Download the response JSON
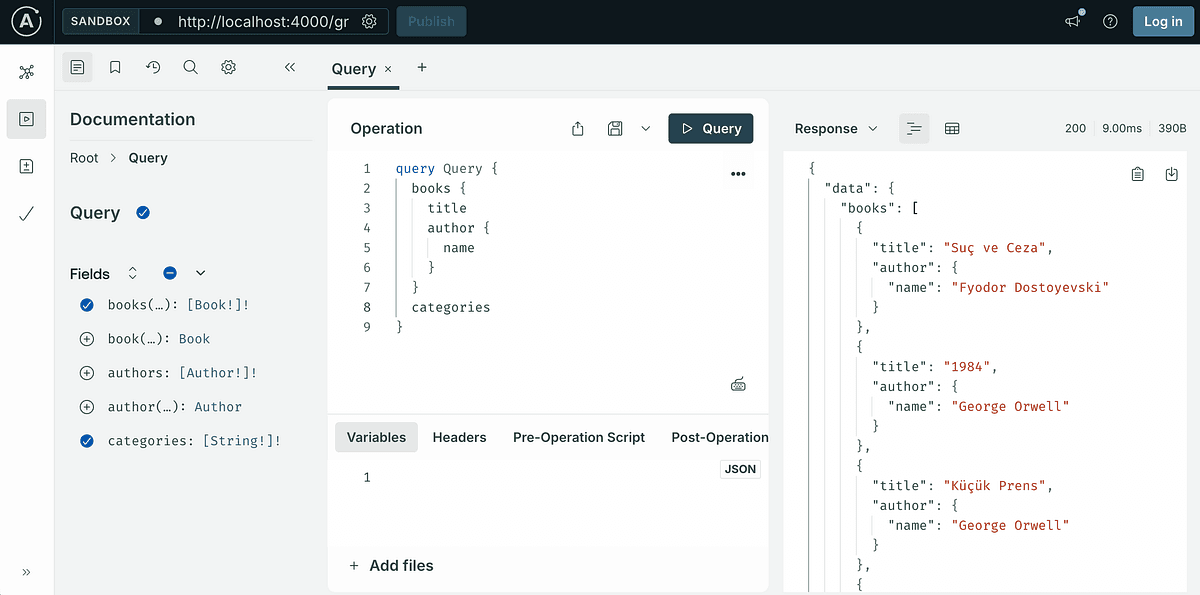The width and height of the screenshot is (1200, 595). click(1171, 173)
